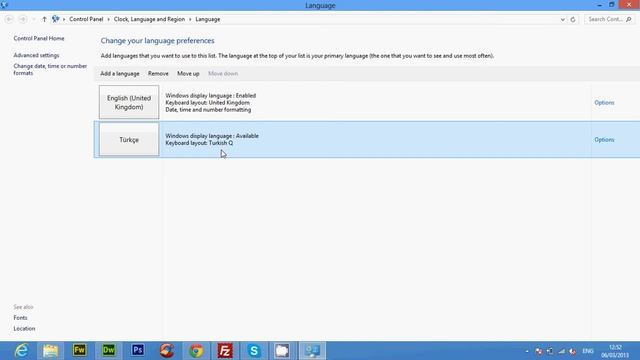Open Advanced settings link
Viewport: 640px width, 360px height.
(x=36, y=55)
